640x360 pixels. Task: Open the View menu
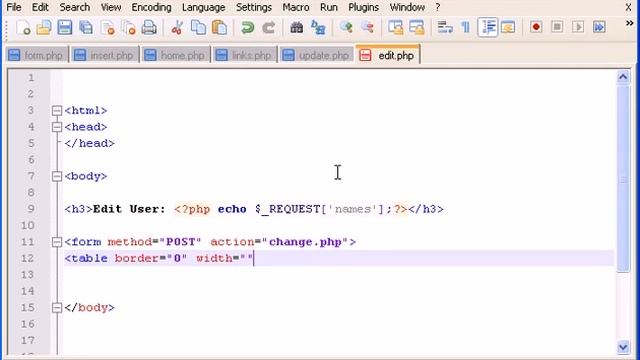111,7
